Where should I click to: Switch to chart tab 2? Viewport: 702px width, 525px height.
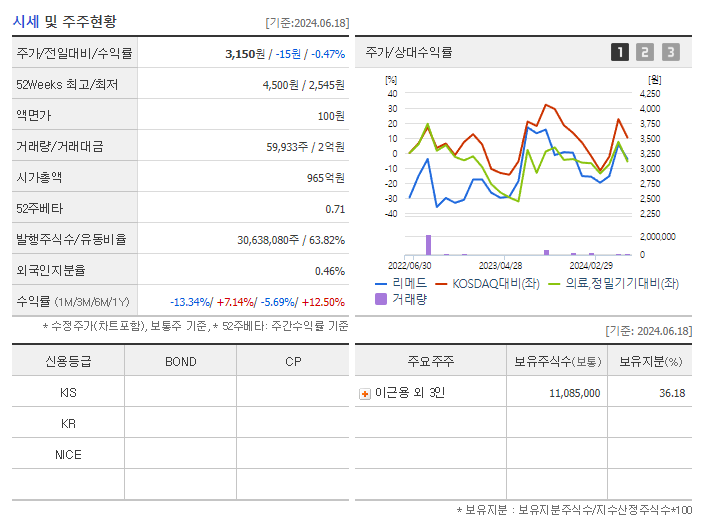click(645, 52)
